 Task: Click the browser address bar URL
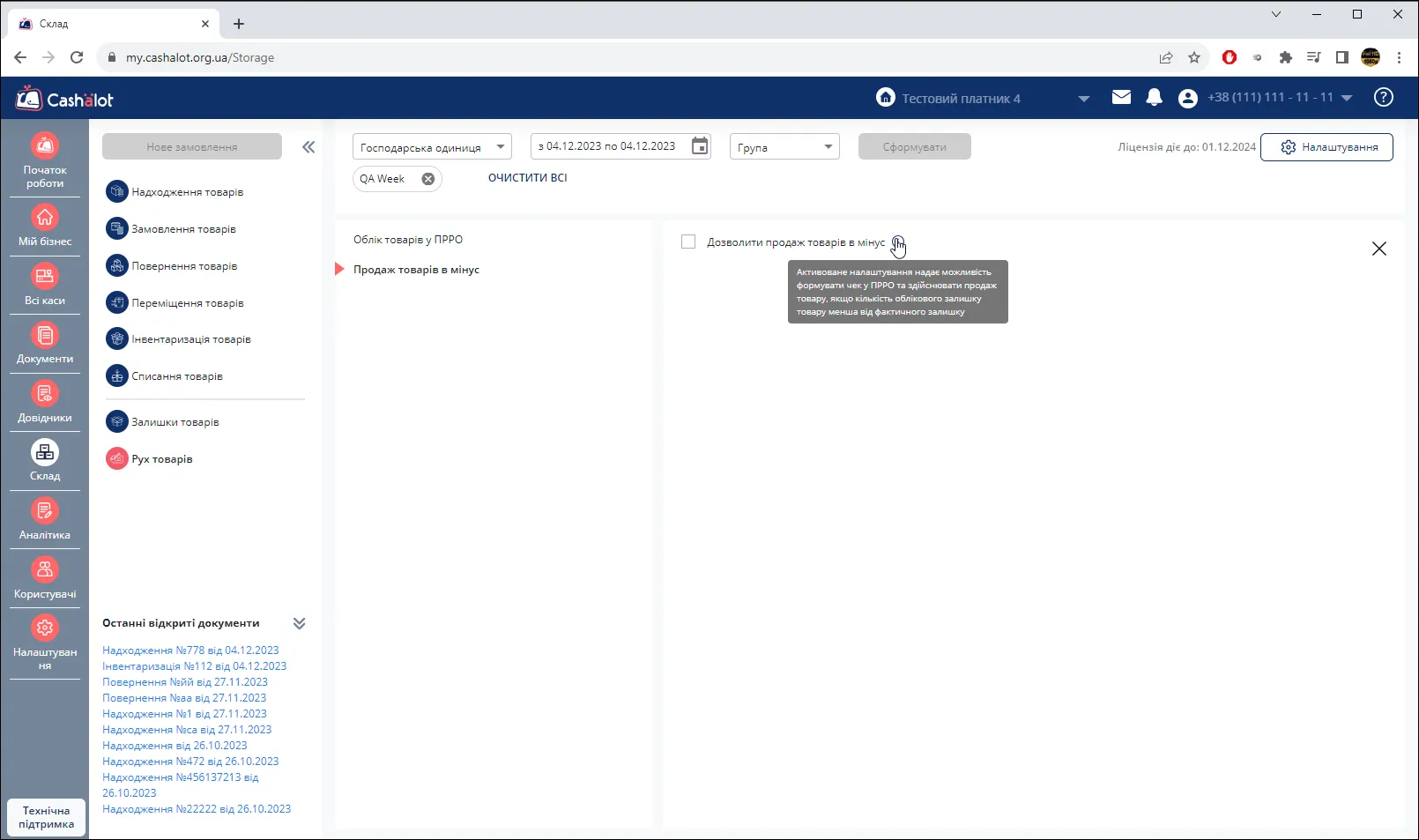click(200, 57)
